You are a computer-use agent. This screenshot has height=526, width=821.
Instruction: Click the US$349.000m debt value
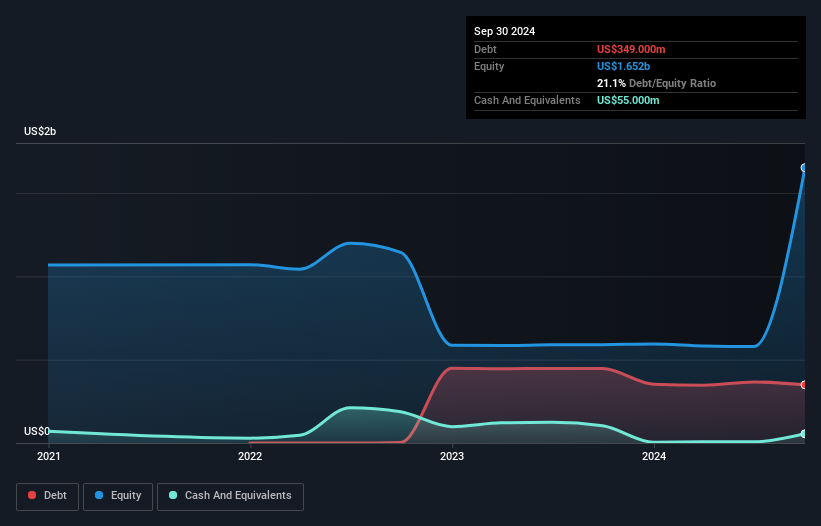click(x=631, y=49)
